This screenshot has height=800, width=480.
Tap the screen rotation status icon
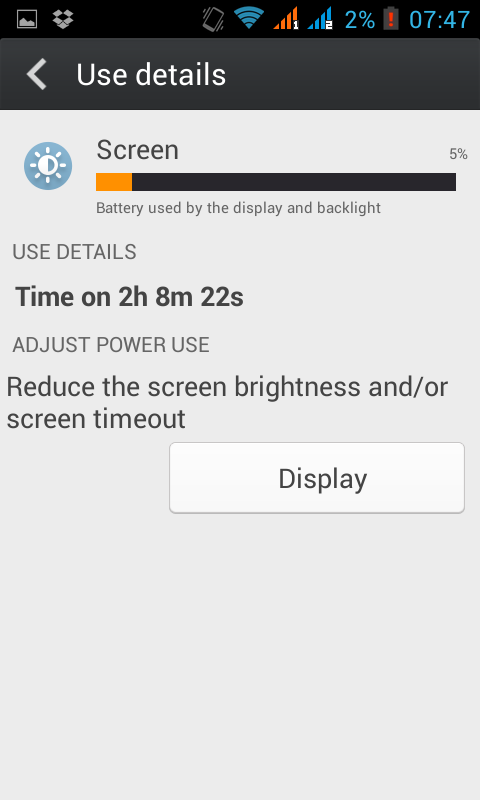tap(213, 19)
